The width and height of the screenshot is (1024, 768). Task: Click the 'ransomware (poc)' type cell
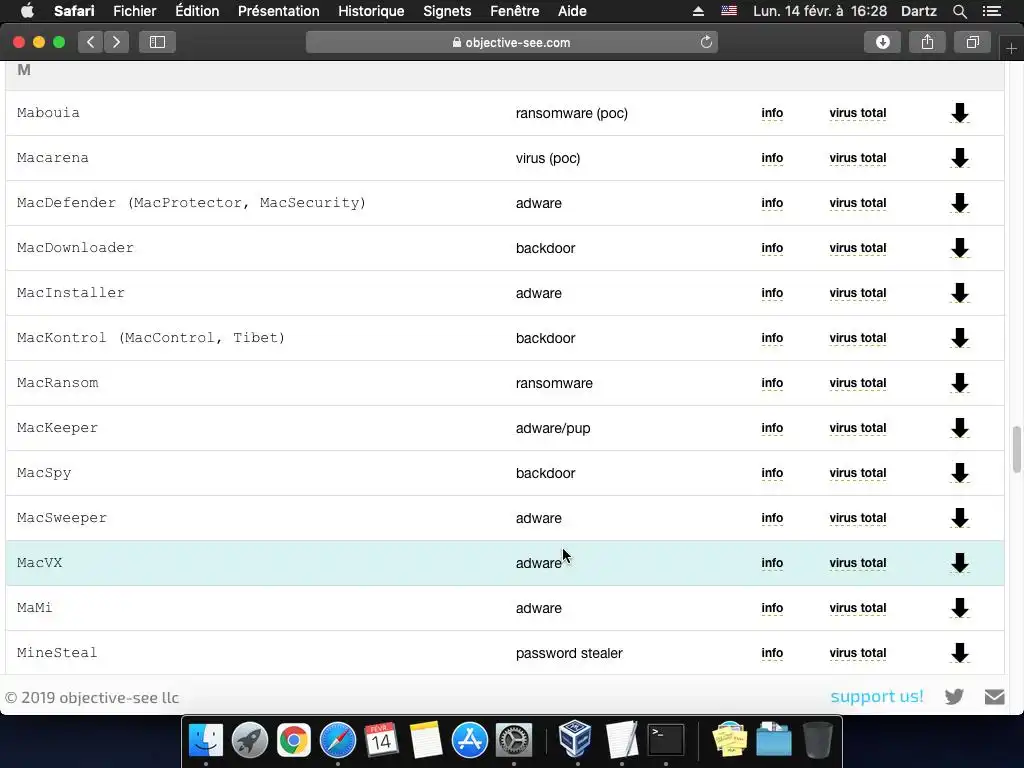tap(571, 114)
